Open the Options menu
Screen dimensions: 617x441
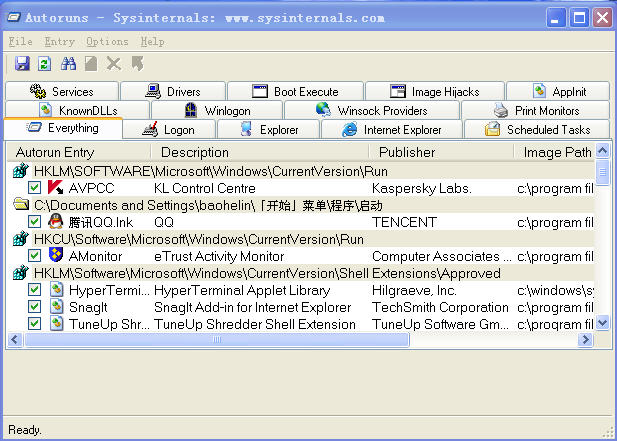click(x=107, y=41)
